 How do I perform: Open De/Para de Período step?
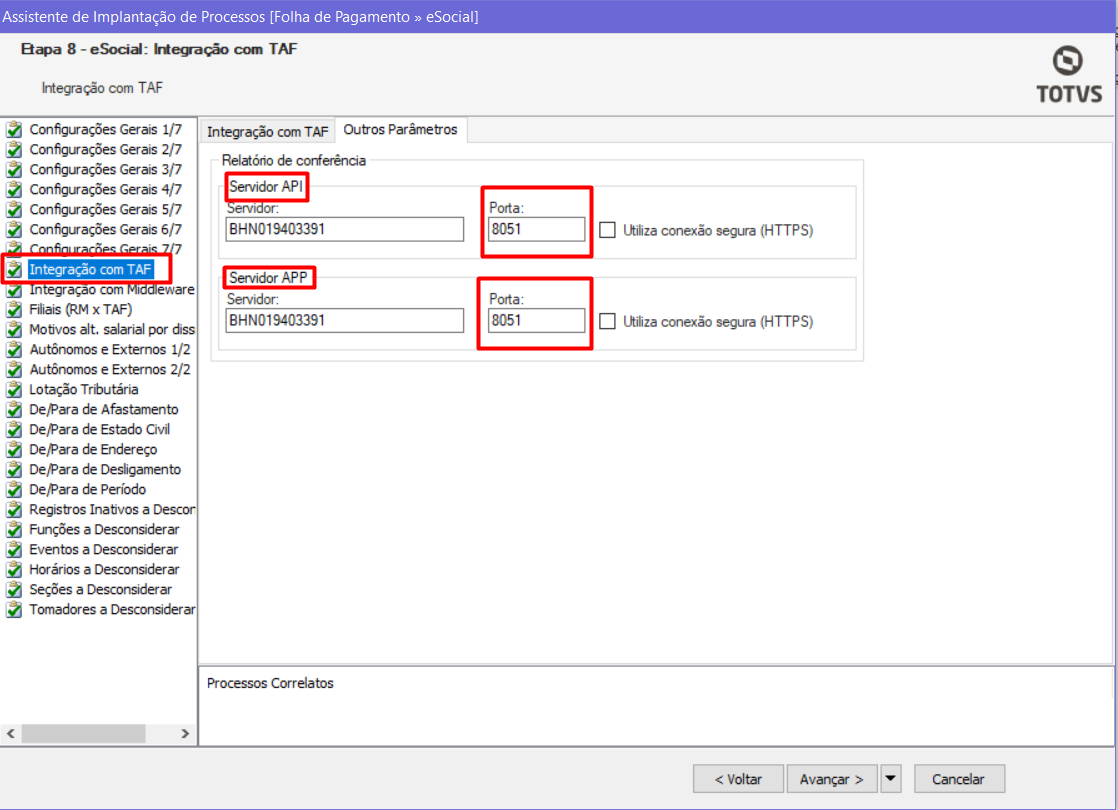pyautogui.click(x=88, y=489)
